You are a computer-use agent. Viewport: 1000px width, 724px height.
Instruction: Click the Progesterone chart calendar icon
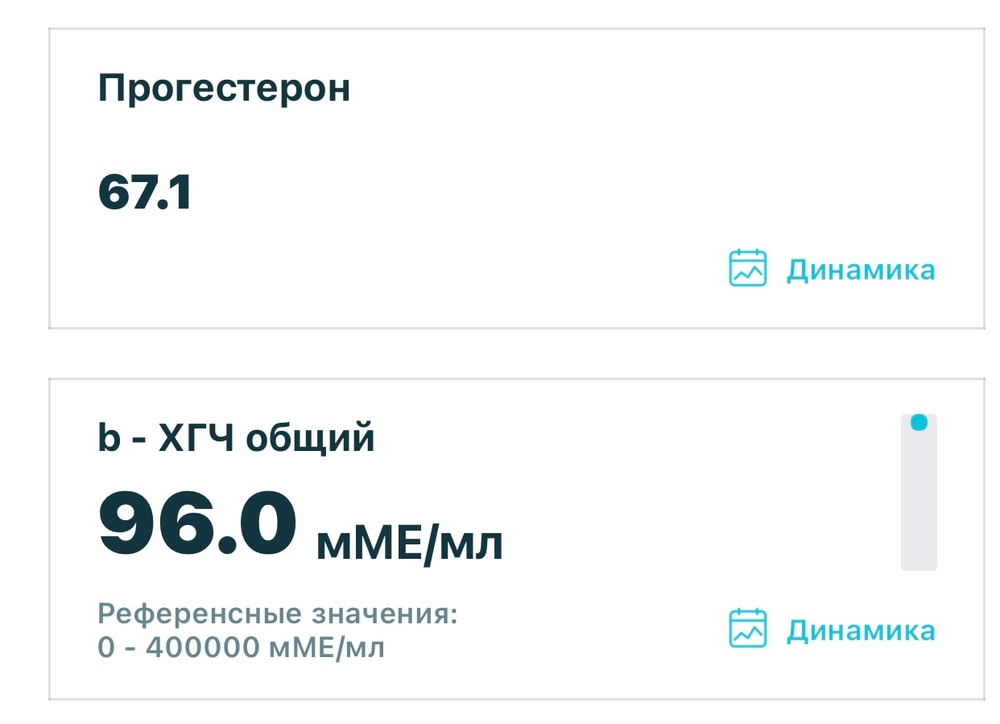747,268
